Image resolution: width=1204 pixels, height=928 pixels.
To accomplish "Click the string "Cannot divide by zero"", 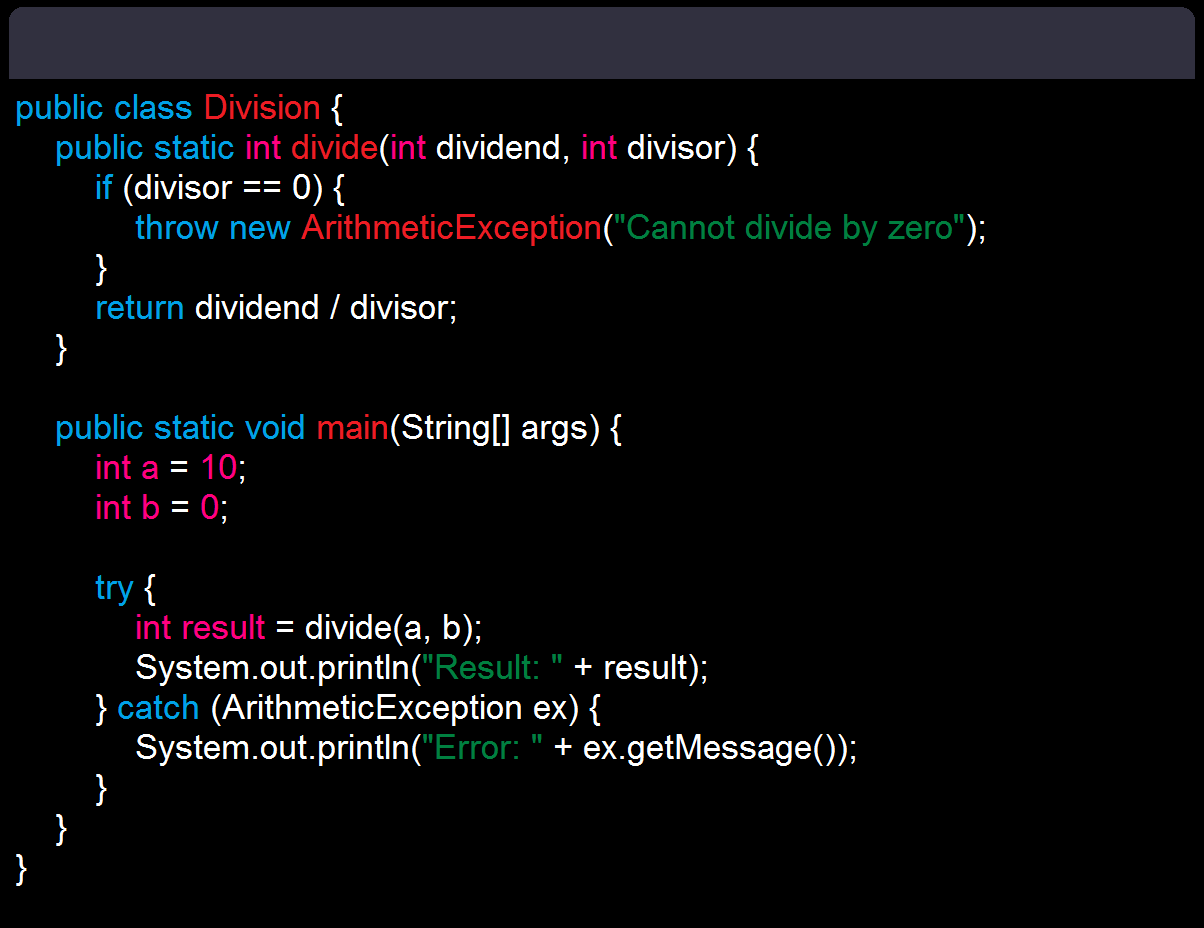I will click(x=788, y=228).
